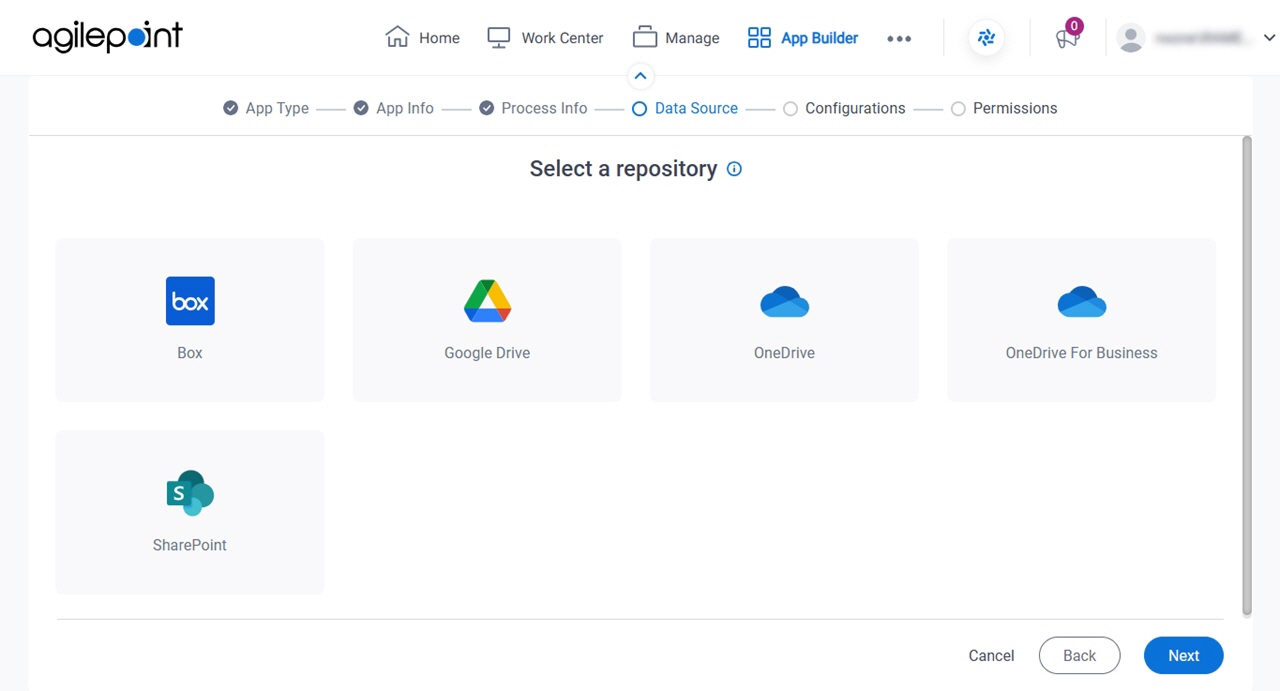Click the Cancel button
Screen dimensions: 1280x691
pyautogui.click(x=991, y=656)
